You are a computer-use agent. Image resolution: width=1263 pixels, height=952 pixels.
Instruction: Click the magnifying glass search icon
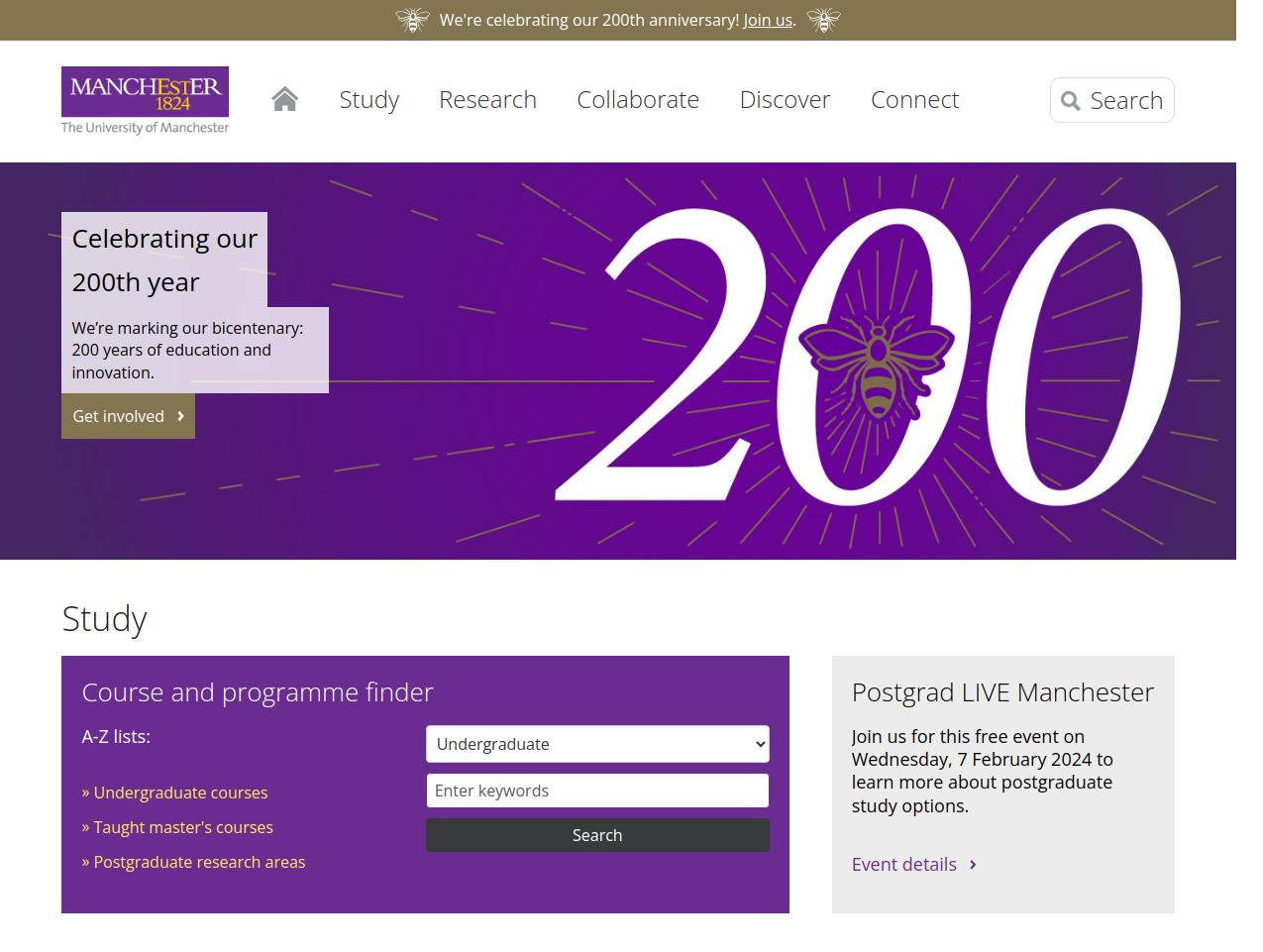tap(1070, 100)
